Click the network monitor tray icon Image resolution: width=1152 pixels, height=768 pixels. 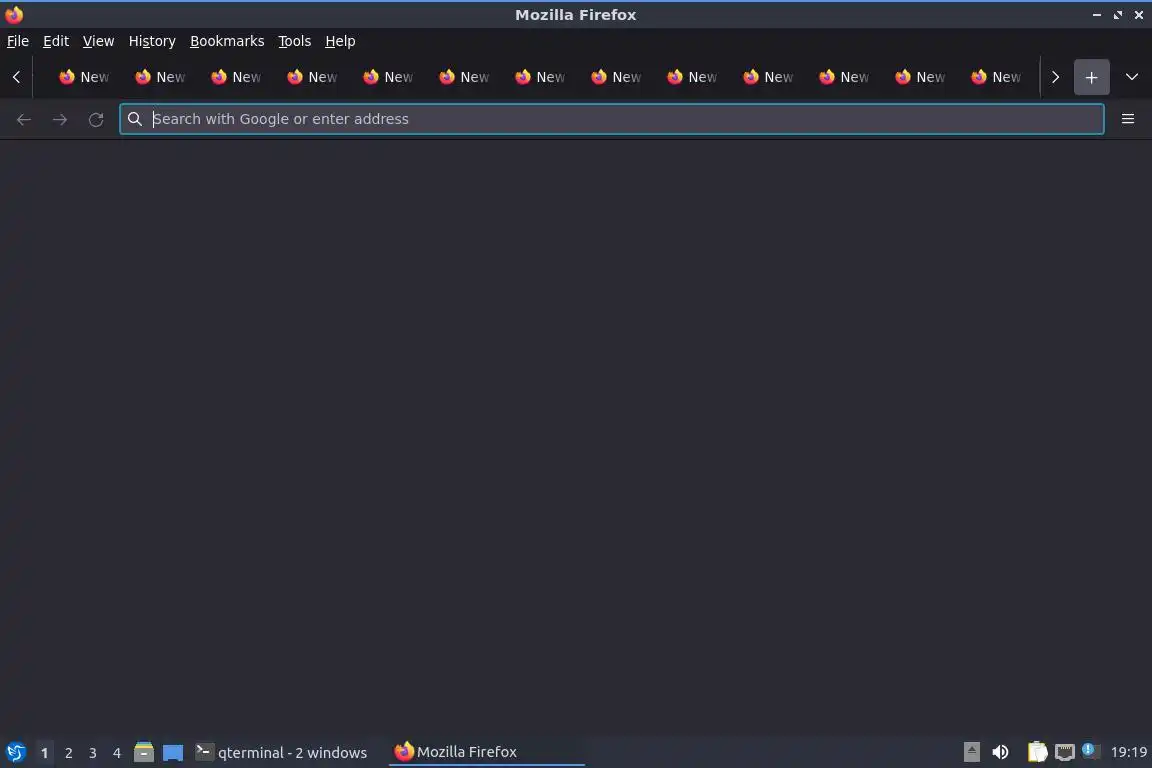coord(1064,752)
